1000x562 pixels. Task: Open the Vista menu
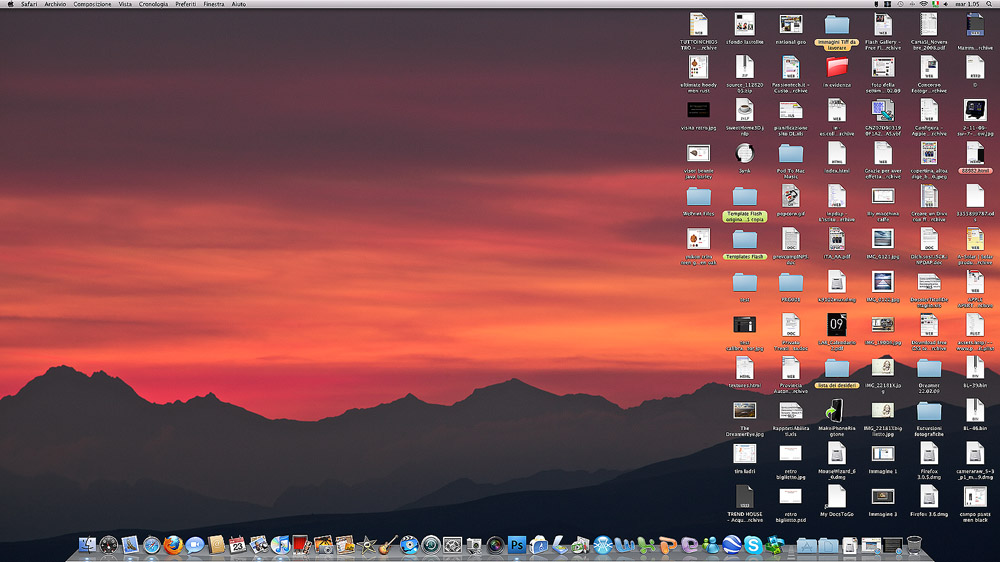click(x=125, y=4)
